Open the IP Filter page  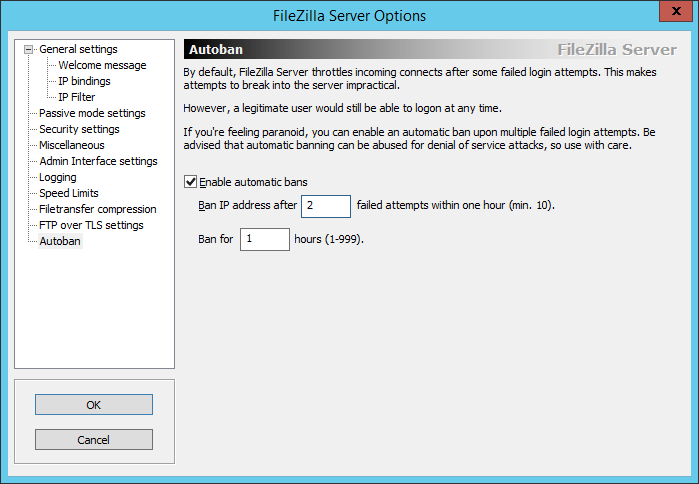77,97
